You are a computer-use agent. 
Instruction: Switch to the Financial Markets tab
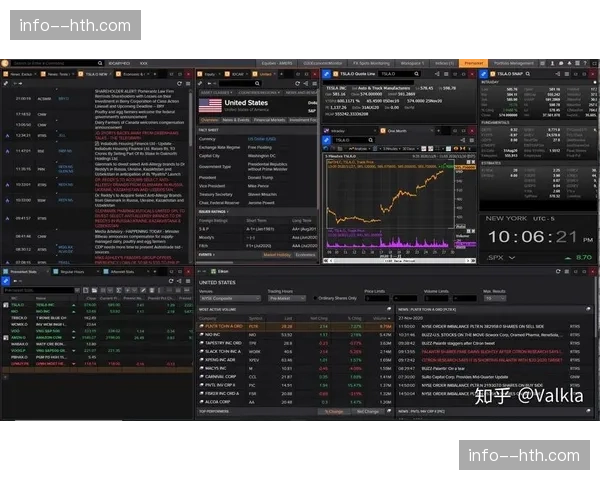point(270,119)
